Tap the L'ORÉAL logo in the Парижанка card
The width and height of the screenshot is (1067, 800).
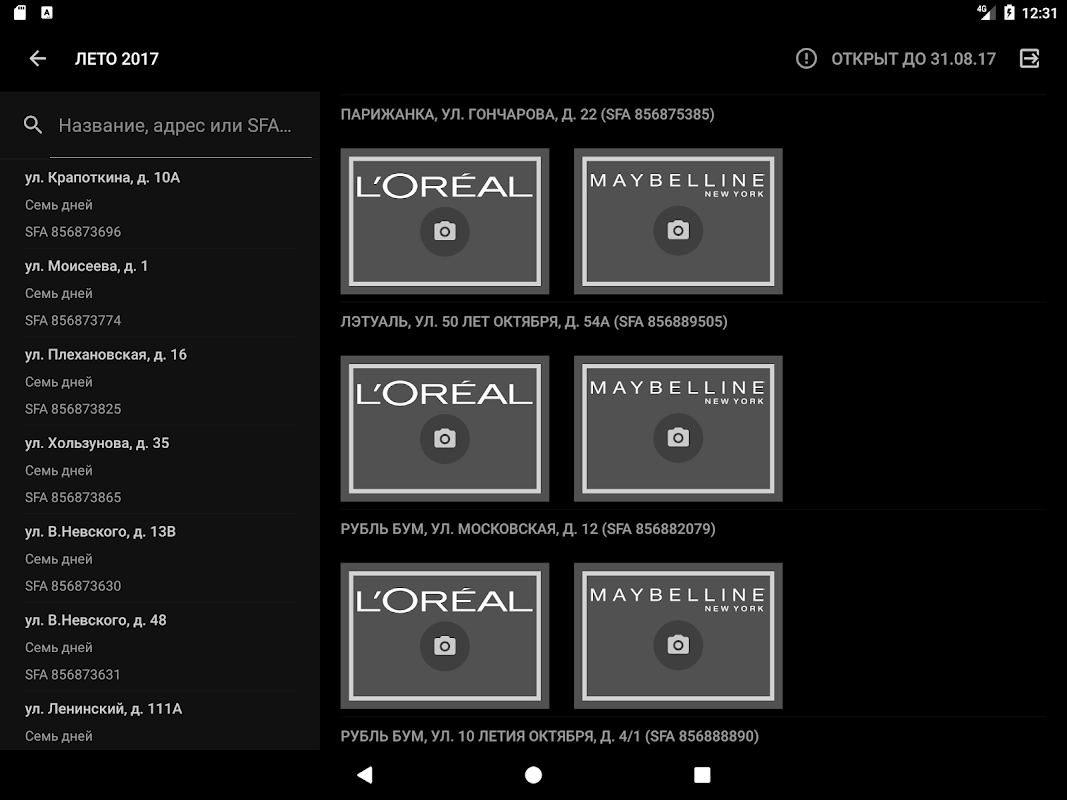(x=444, y=185)
